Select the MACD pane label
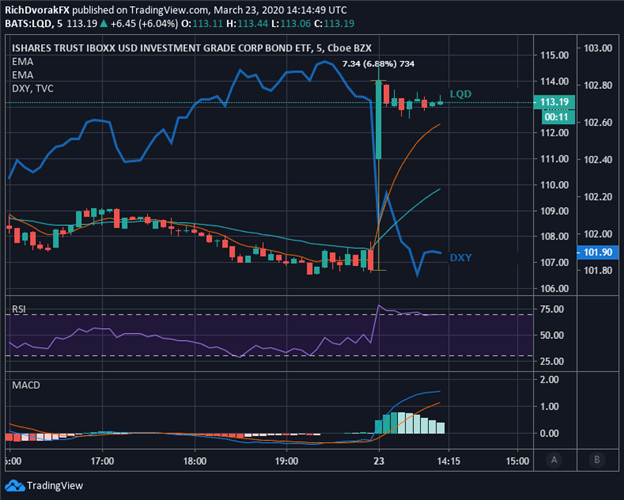This screenshot has height=500, width=624. pos(26,385)
